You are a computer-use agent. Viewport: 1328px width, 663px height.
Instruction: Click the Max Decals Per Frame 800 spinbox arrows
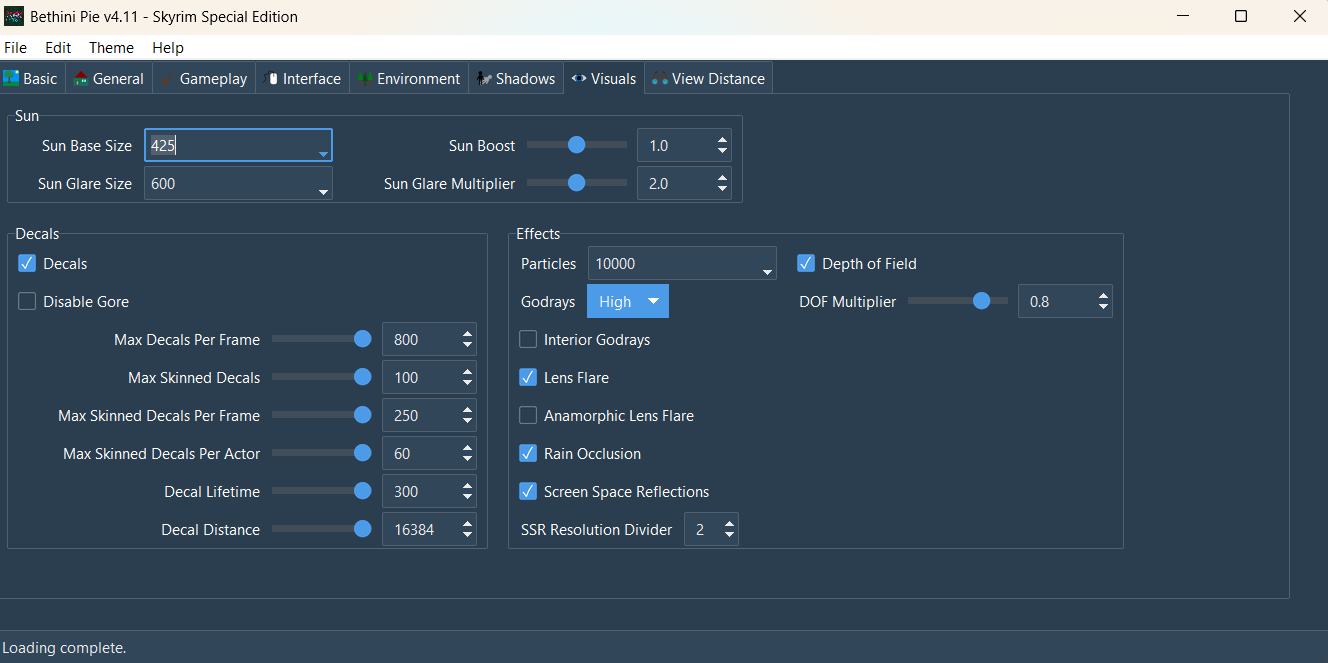tap(467, 340)
